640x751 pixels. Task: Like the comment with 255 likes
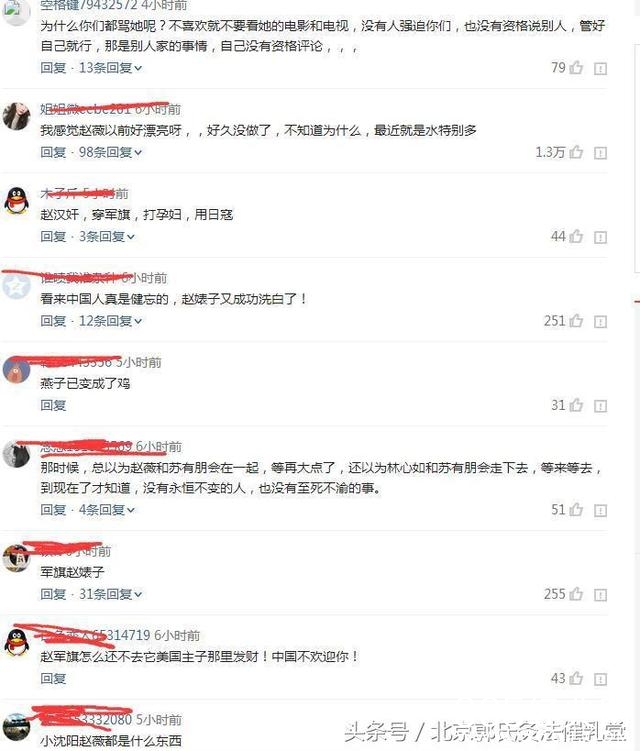click(576, 594)
